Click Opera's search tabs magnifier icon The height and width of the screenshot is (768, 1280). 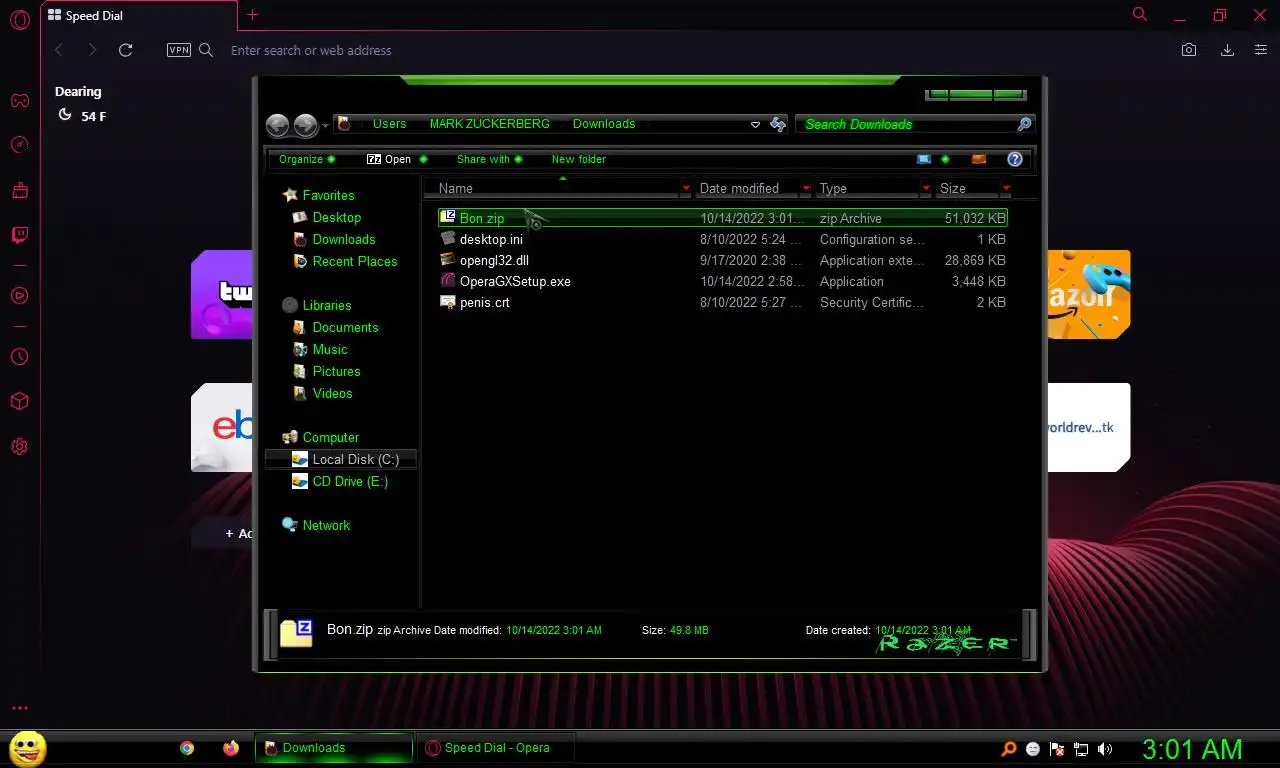tap(1139, 14)
